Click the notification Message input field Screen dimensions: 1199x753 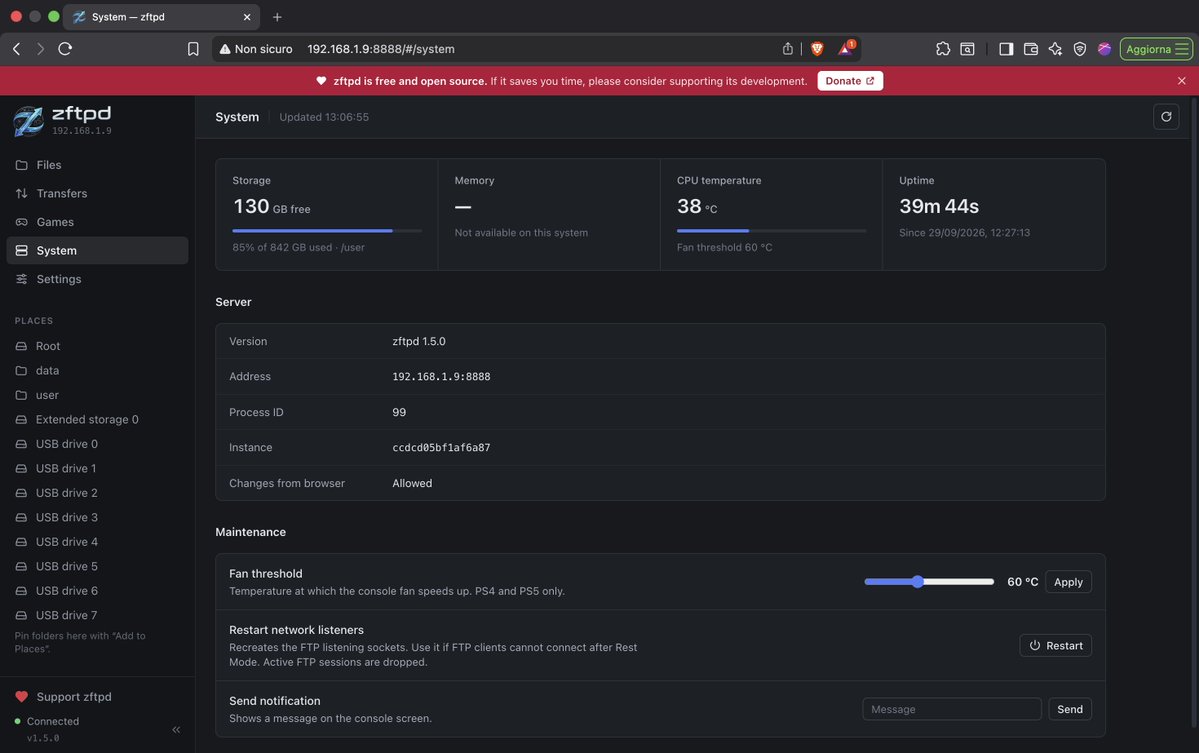pyautogui.click(x=951, y=709)
